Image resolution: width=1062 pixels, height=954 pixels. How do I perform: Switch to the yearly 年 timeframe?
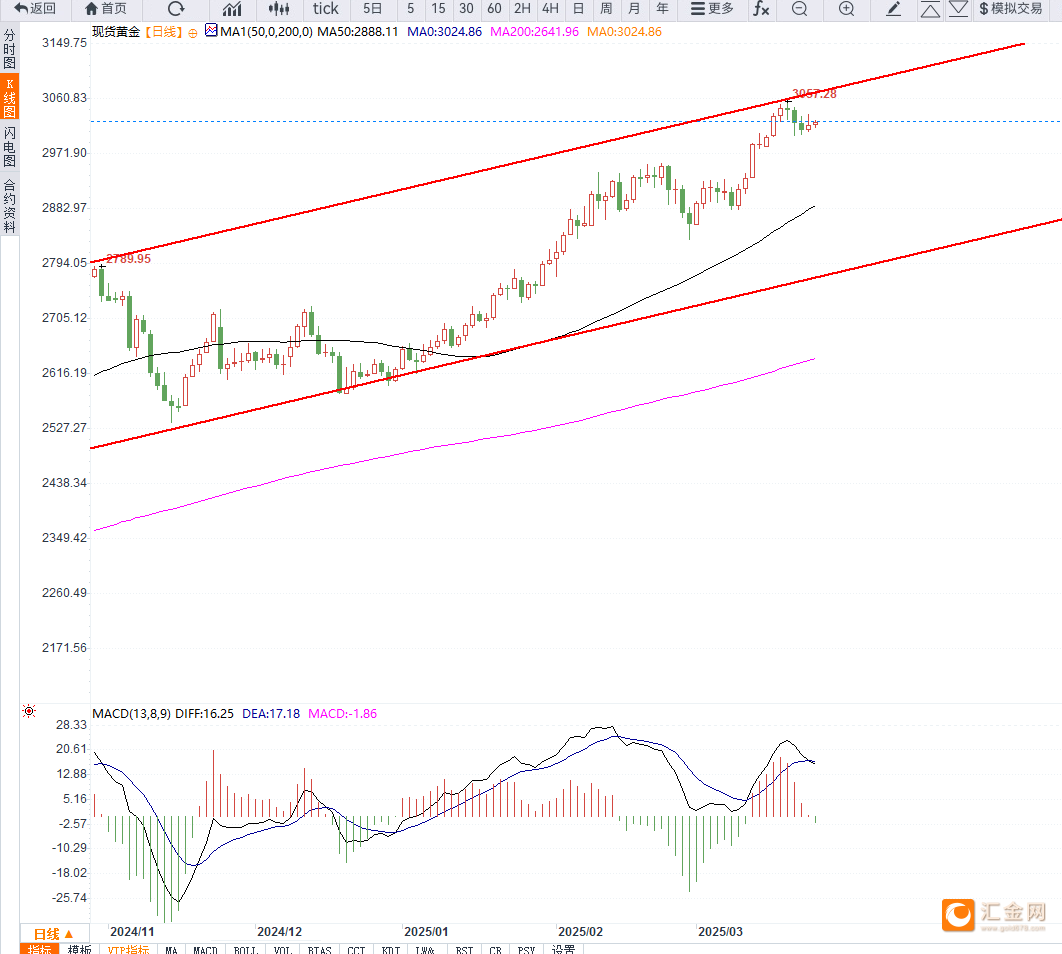click(662, 9)
